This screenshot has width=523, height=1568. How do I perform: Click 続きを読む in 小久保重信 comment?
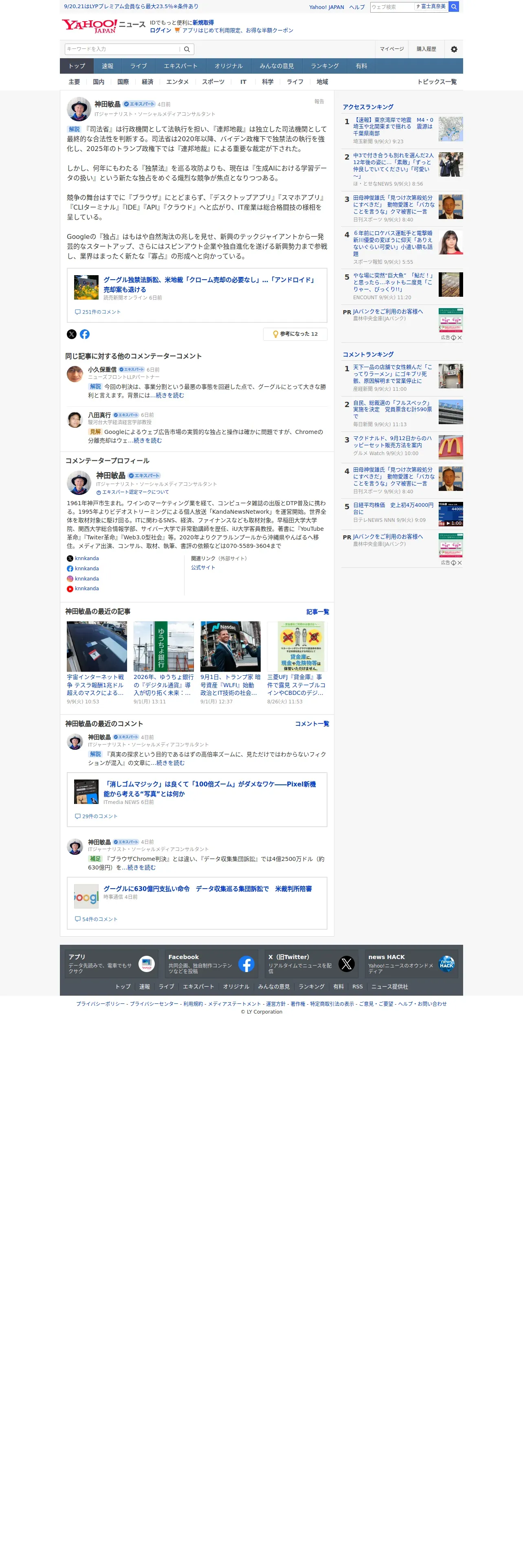170,396
